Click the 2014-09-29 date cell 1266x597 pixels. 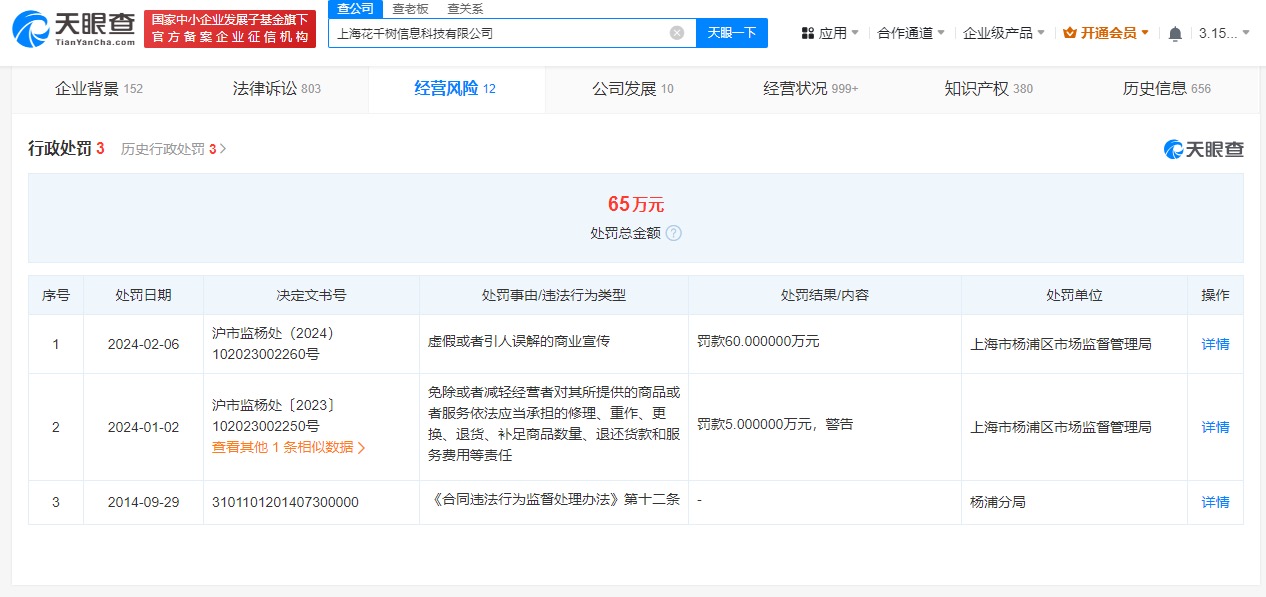[x=143, y=502]
